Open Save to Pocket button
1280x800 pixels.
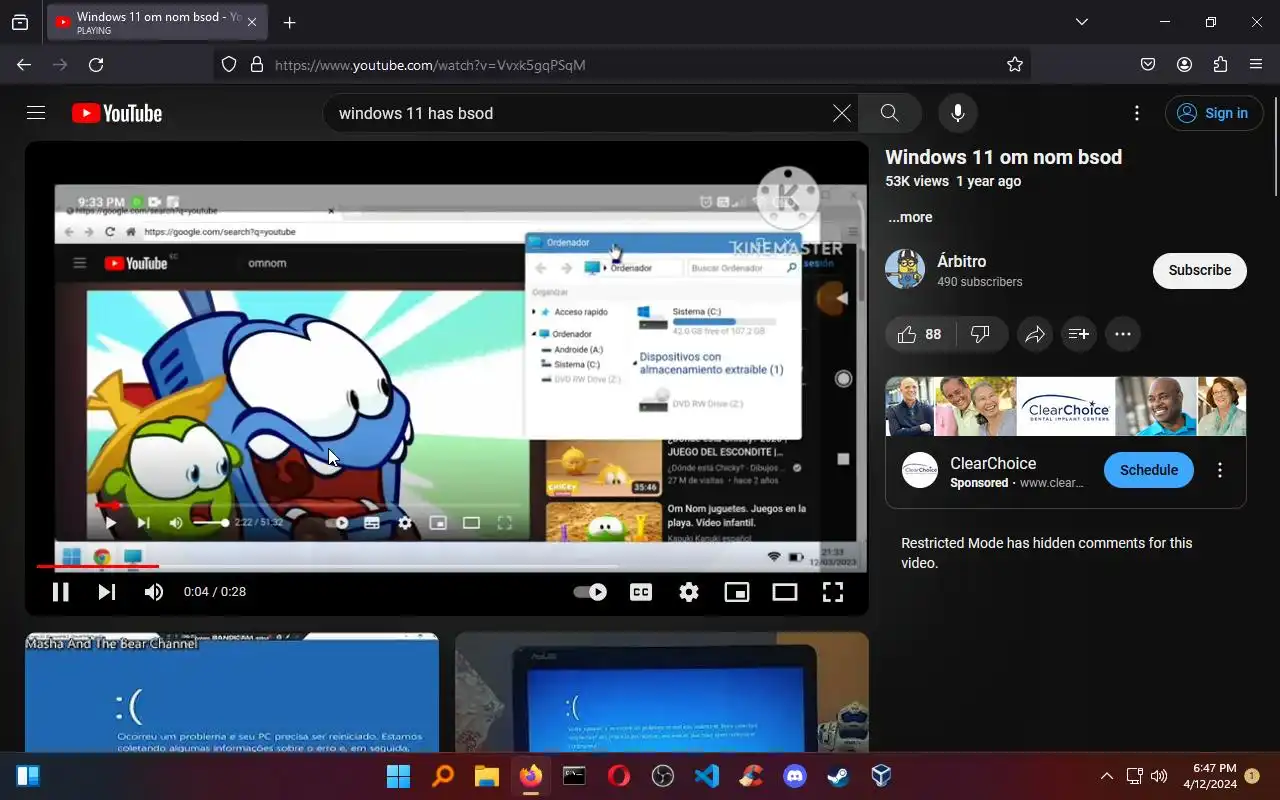tap(1148, 65)
